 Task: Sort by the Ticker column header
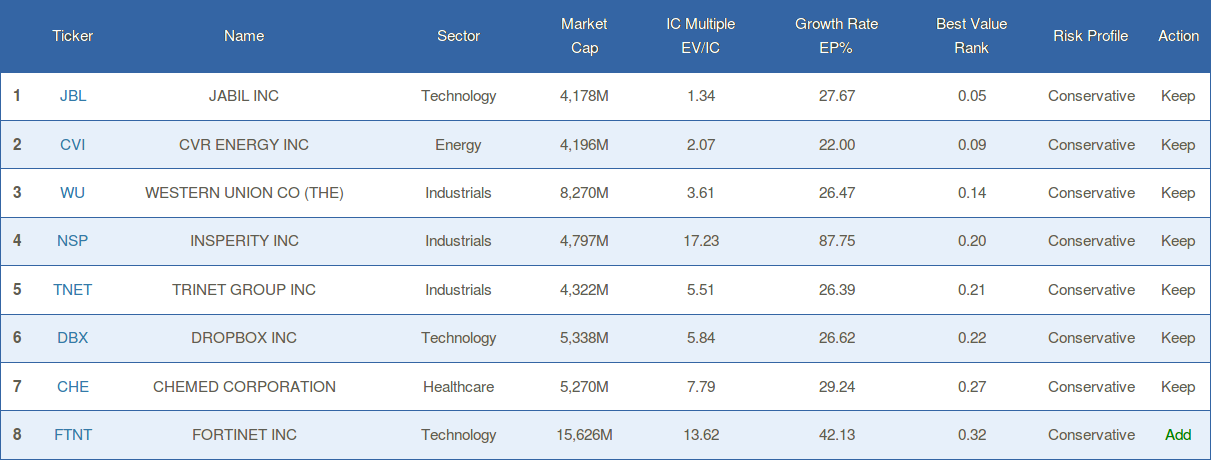[73, 36]
